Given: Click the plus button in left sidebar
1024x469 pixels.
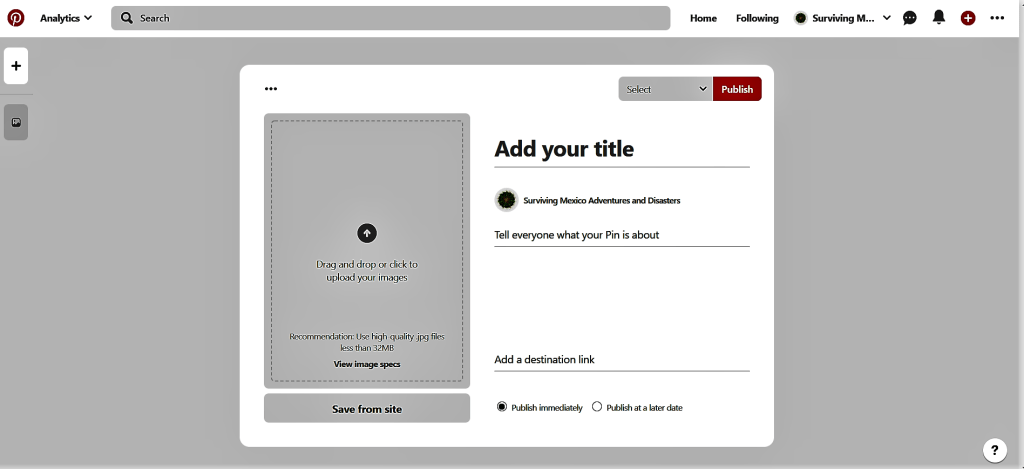Looking at the screenshot, I should click(x=16, y=66).
